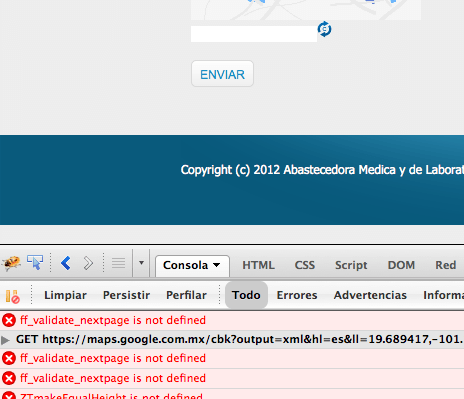Toggle the command line lines icon
Viewport: 464px width, 399px height.
(118, 263)
